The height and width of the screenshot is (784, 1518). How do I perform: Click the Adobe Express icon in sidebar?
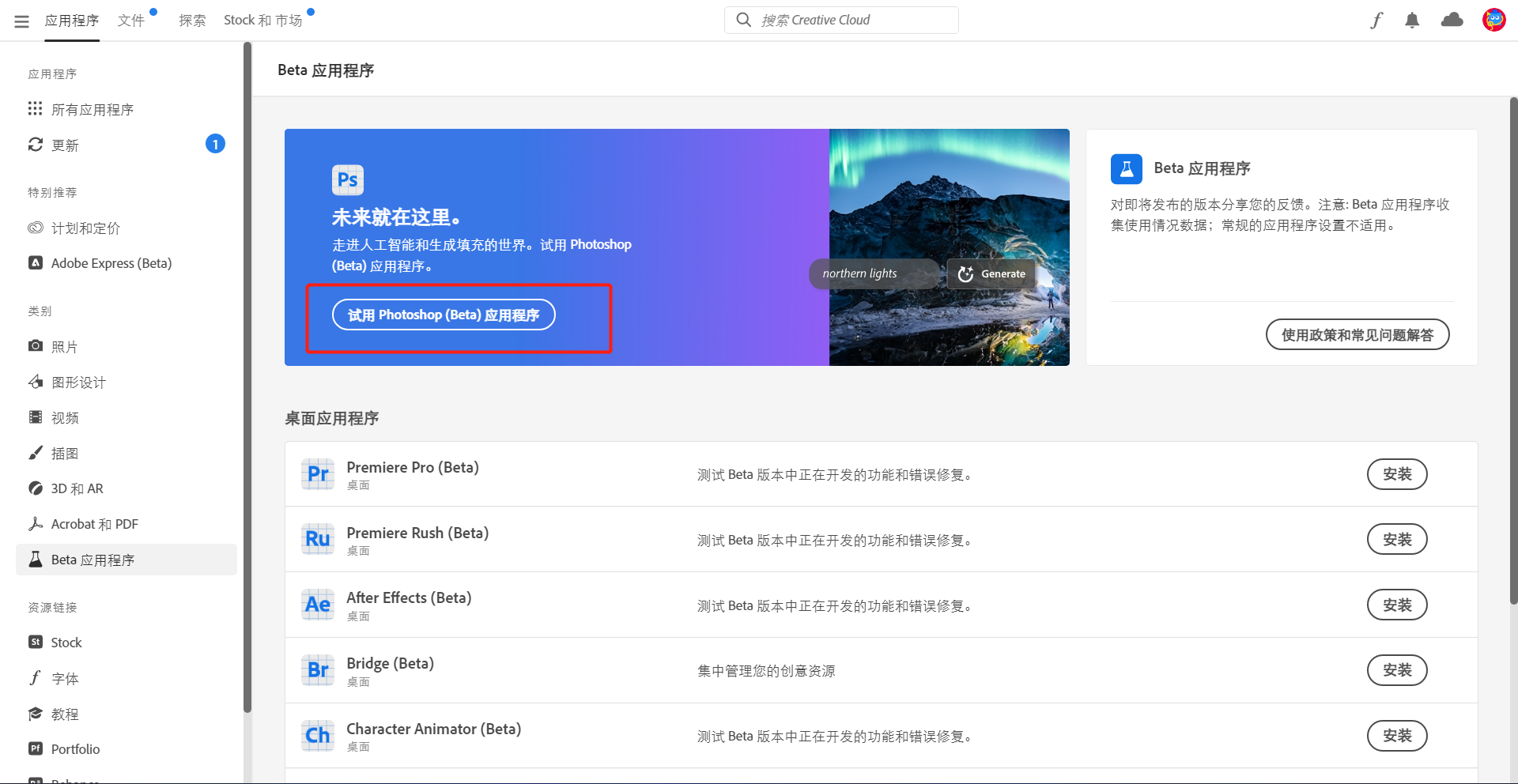point(36,262)
